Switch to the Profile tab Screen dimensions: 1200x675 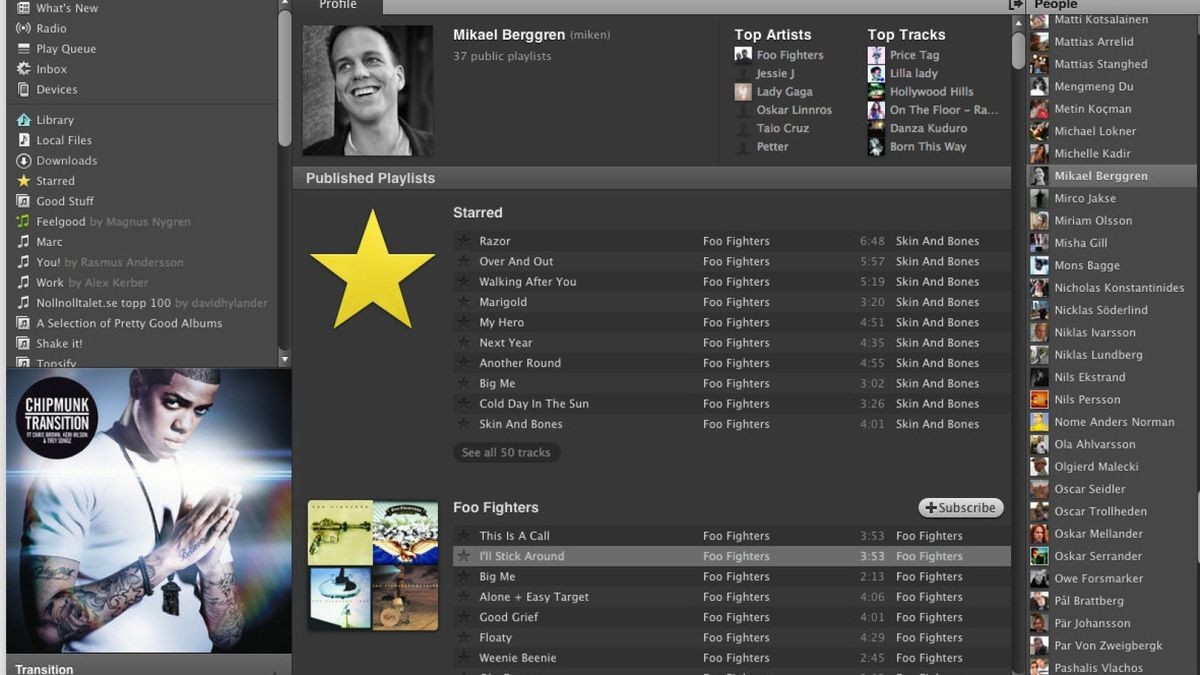(x=339, y=5)
